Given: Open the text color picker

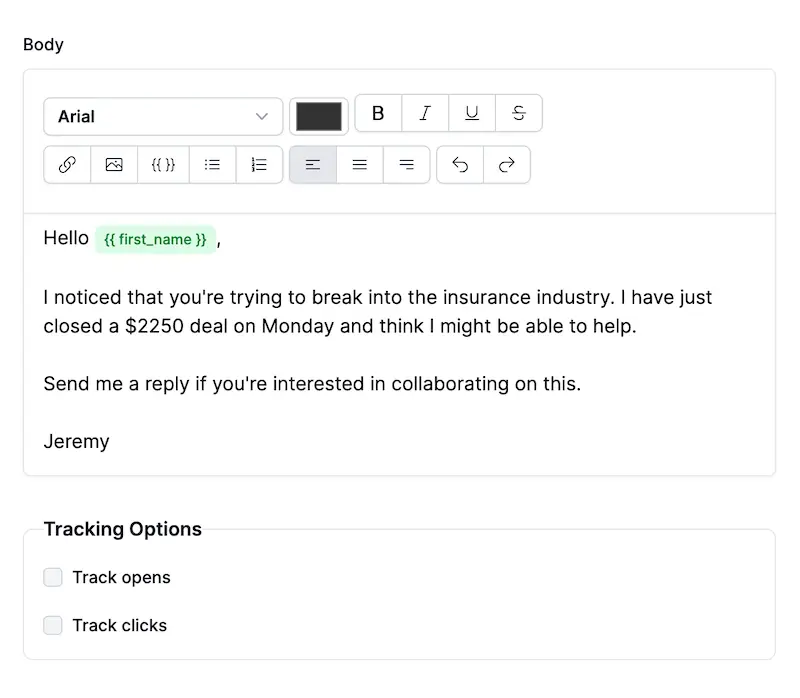Looking at the screenshot, I should (x=318, y=116).
